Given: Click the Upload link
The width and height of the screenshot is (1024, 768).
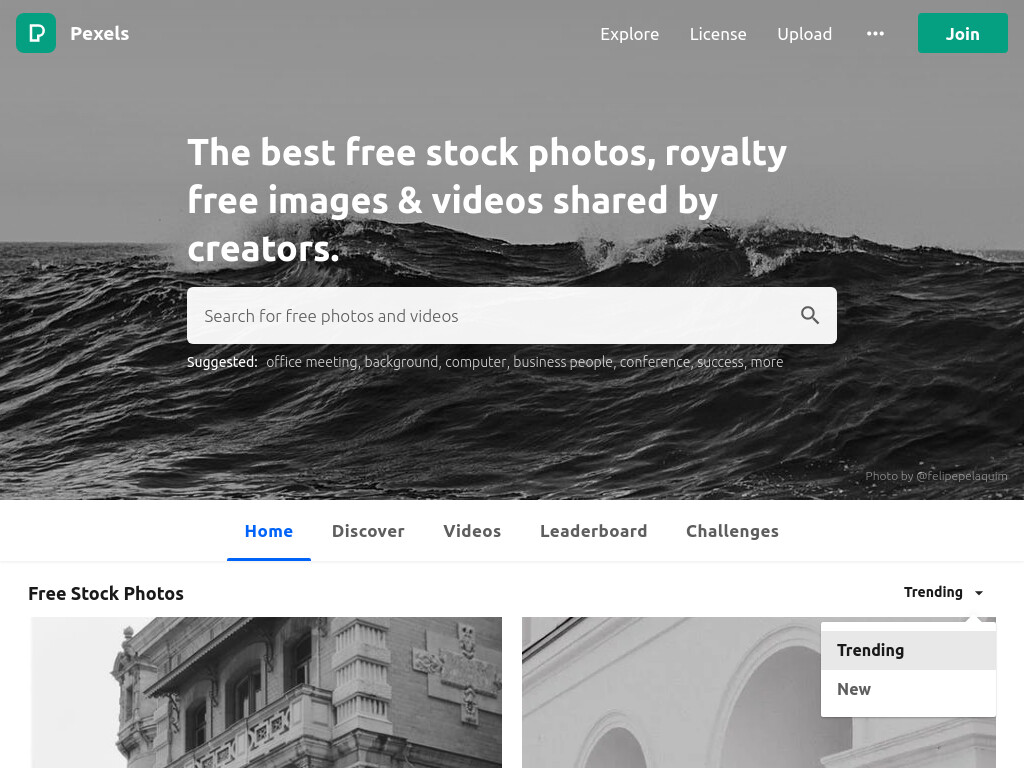Looking at the screenshot, I should (805, 34).
